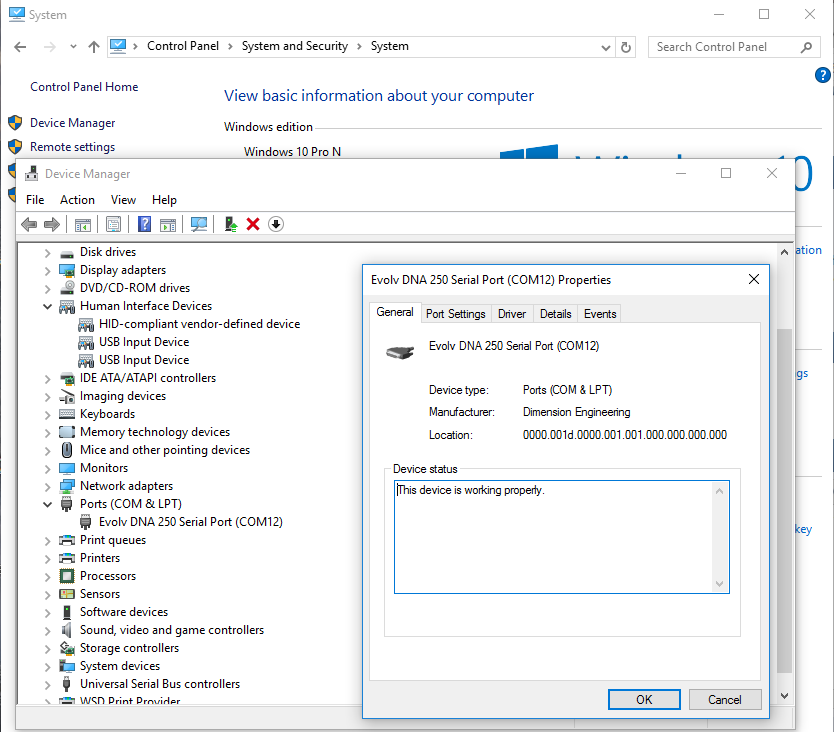
Task: Click the Show/Hide console tree icon
Action: 83,224
